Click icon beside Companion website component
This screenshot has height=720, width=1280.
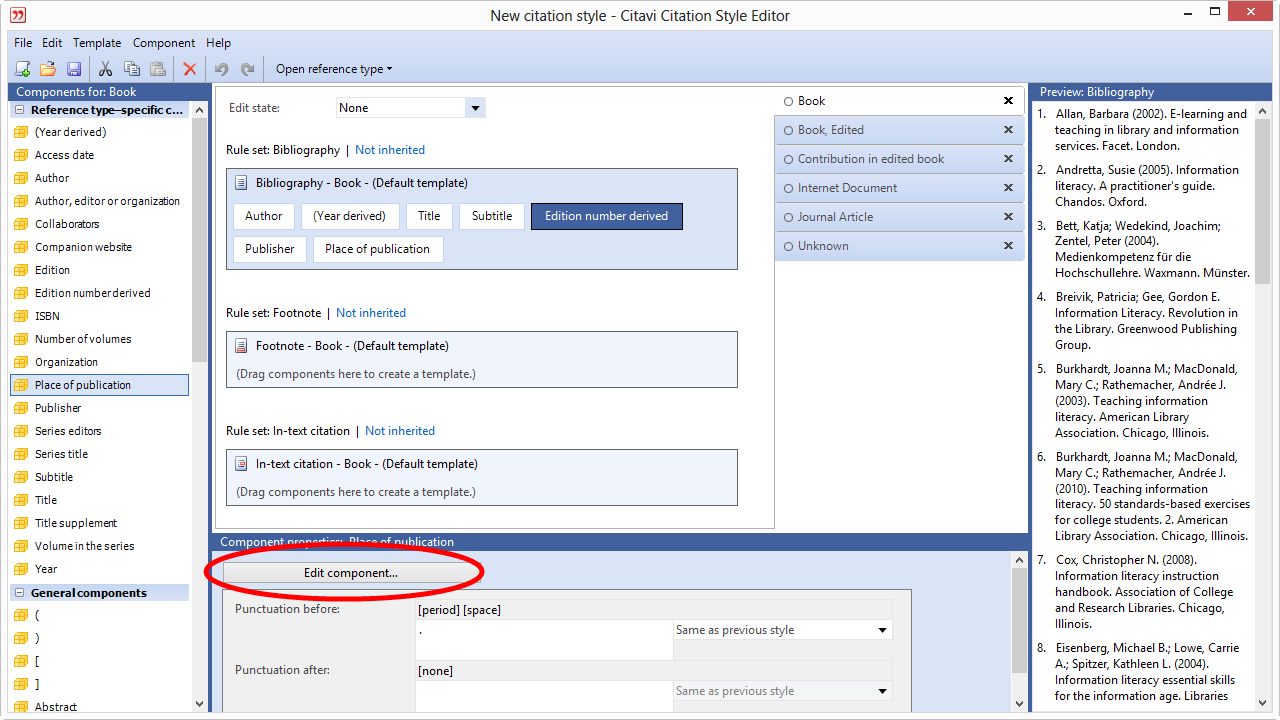[x=20, y=247]
